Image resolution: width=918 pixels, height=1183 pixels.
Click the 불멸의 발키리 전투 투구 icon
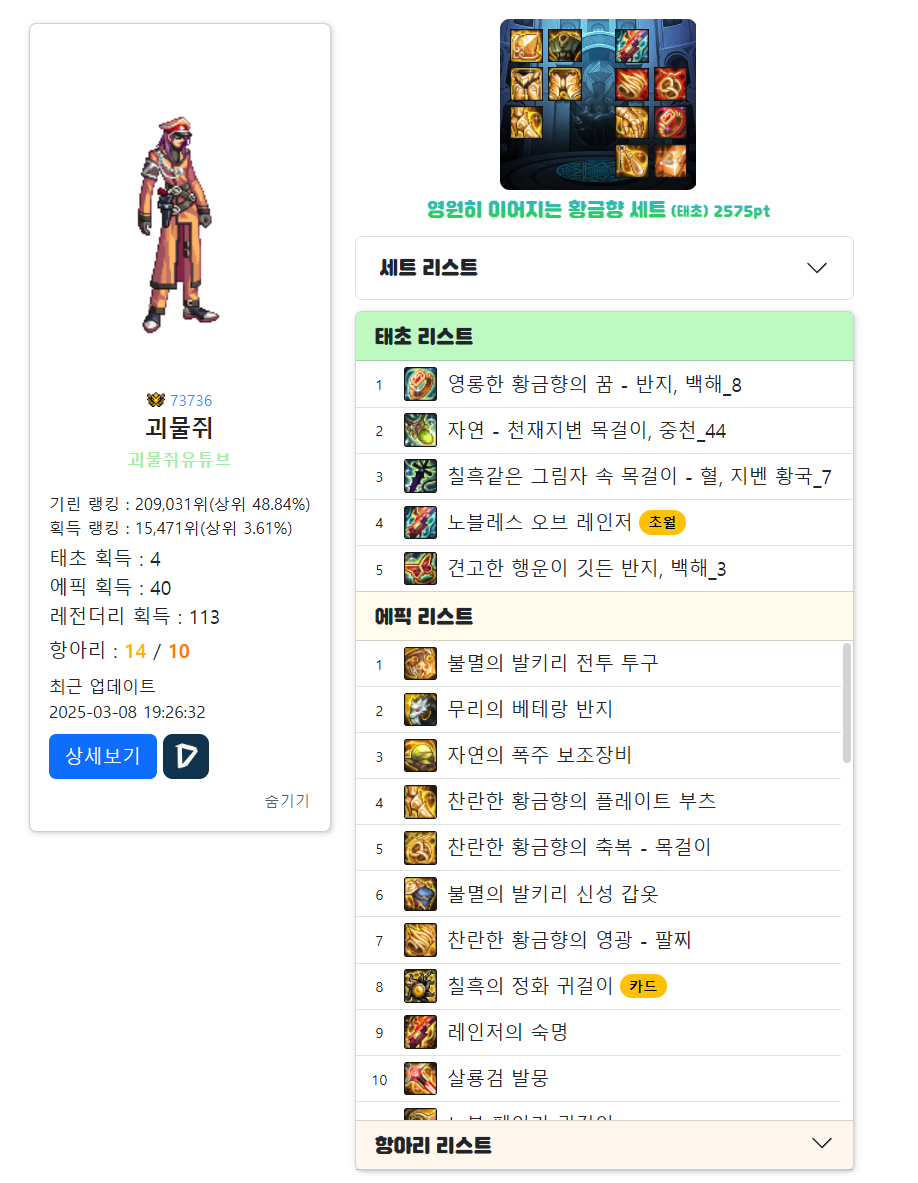click(x=420, y=664)
